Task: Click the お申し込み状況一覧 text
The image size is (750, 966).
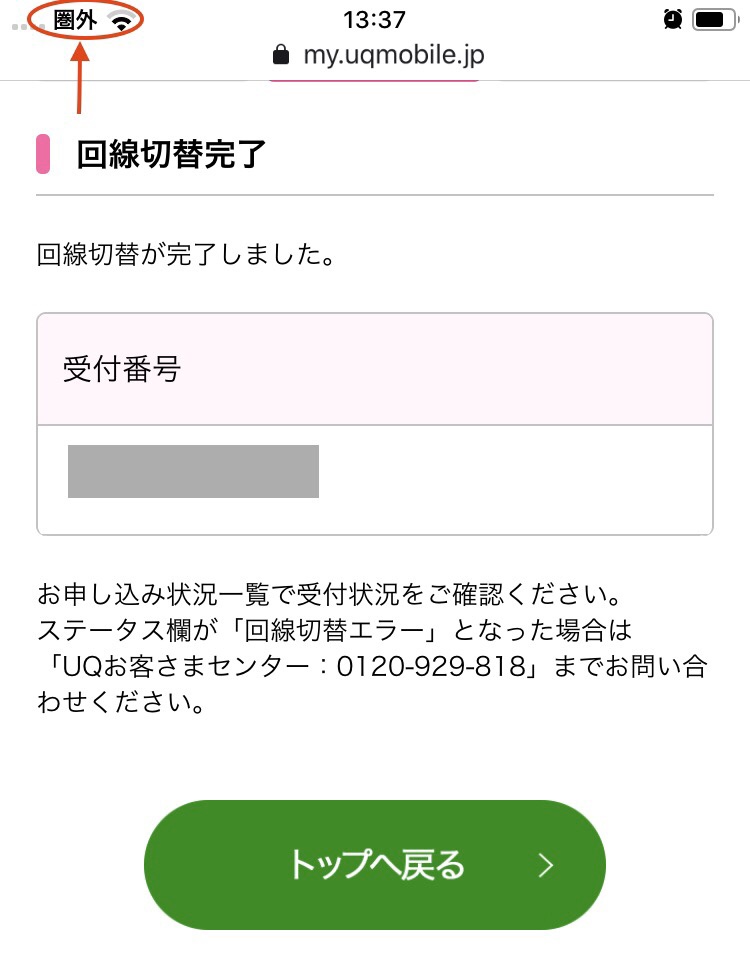Action: (x=156, y=597)
